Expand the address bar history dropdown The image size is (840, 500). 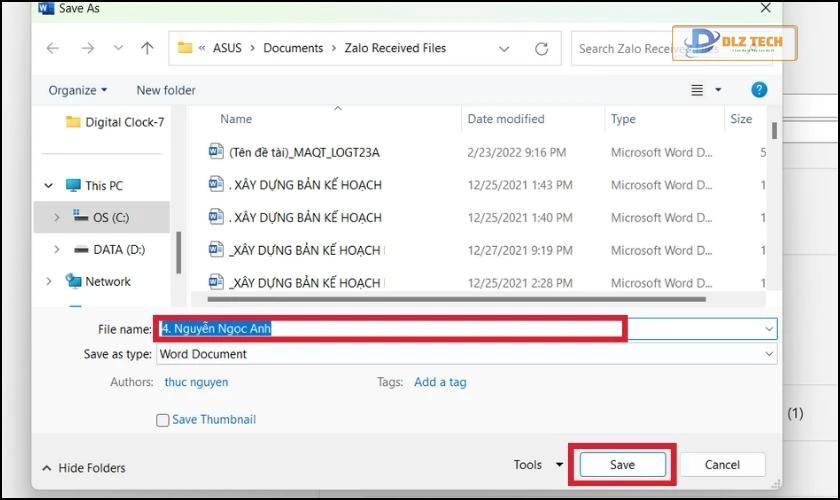[x=504, y=49]
